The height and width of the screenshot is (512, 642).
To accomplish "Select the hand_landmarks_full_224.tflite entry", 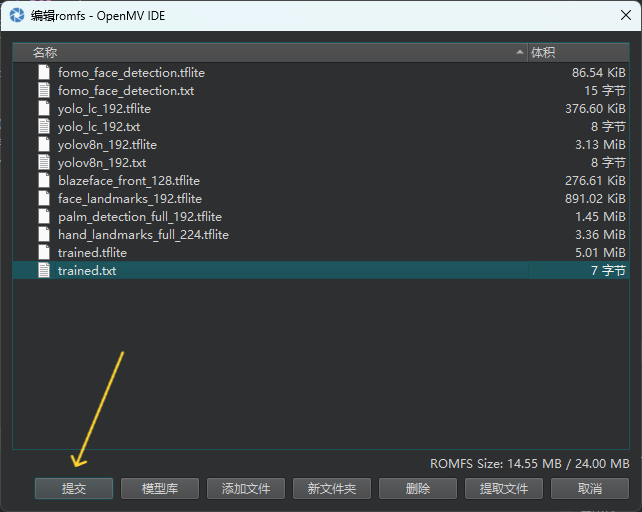I will tap(143, 235).
